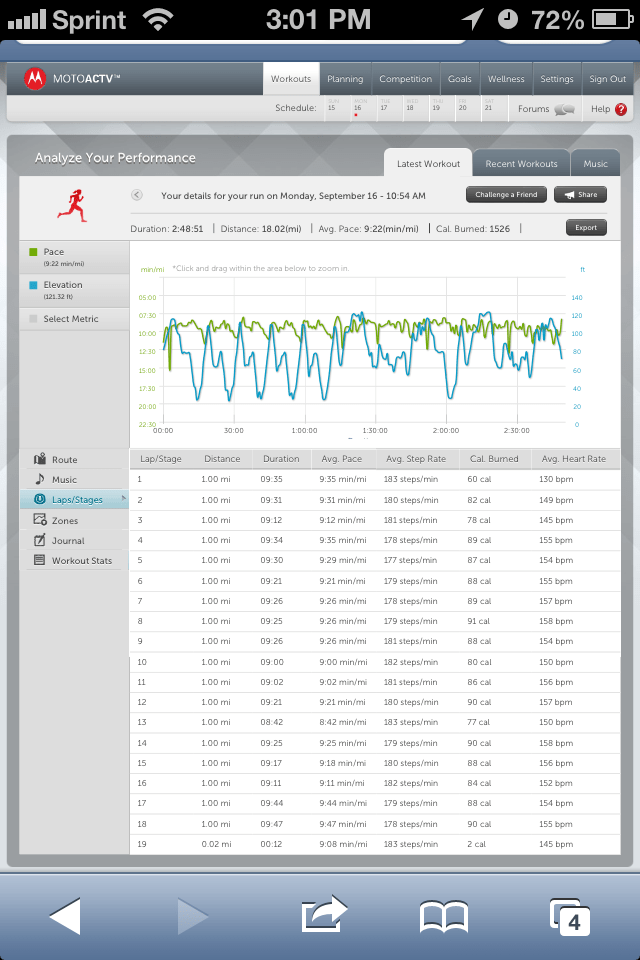Open the Planning menu tab
The width and height of the screenshot is (640, 960).
345,79
